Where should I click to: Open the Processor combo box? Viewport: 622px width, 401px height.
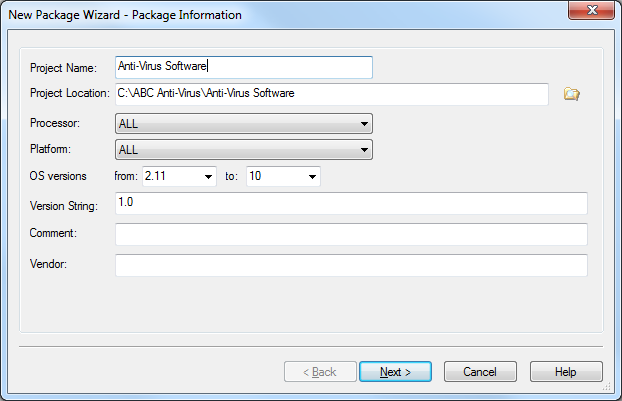point(244,124)
